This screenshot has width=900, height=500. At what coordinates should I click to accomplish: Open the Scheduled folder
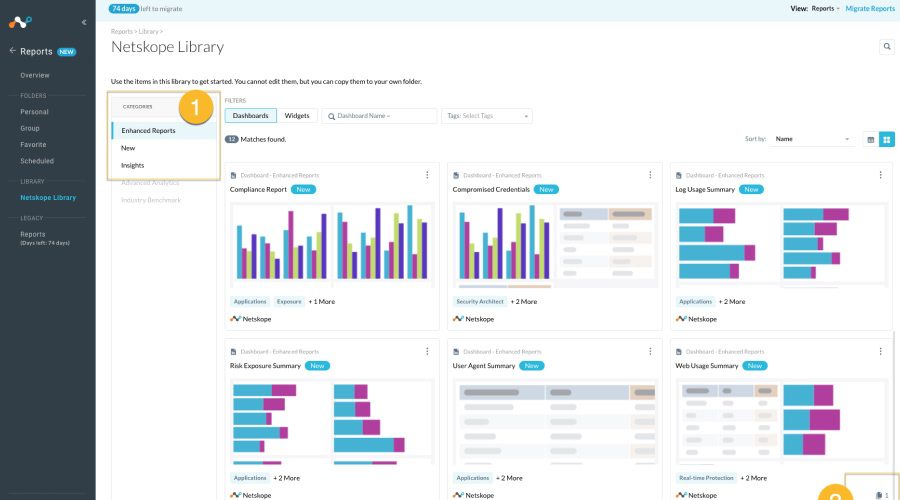37,161
